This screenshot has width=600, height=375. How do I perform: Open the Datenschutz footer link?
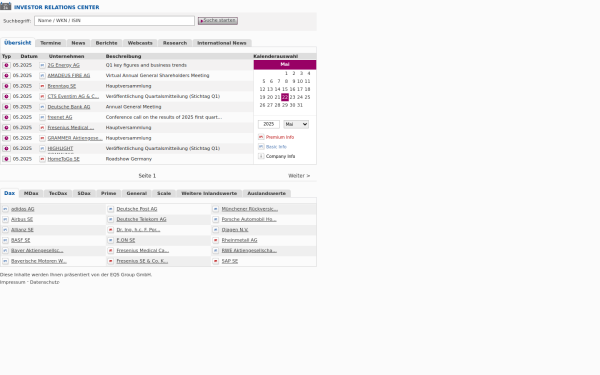44,282
